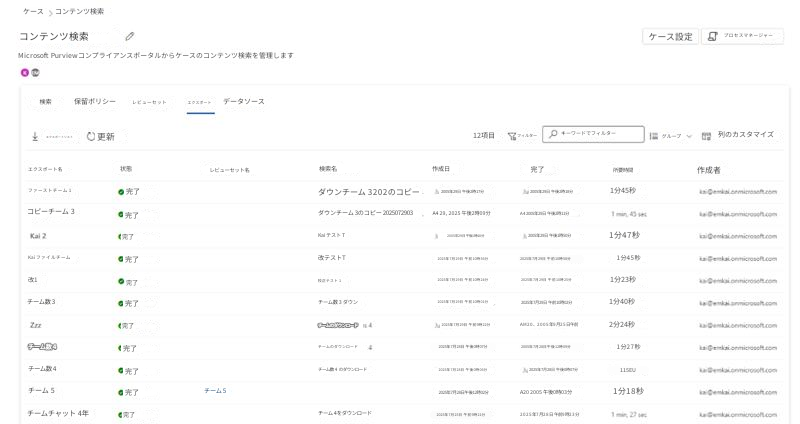
Task: Click the 1分47秒 duration cell
Action: click(x=624, y=235)
